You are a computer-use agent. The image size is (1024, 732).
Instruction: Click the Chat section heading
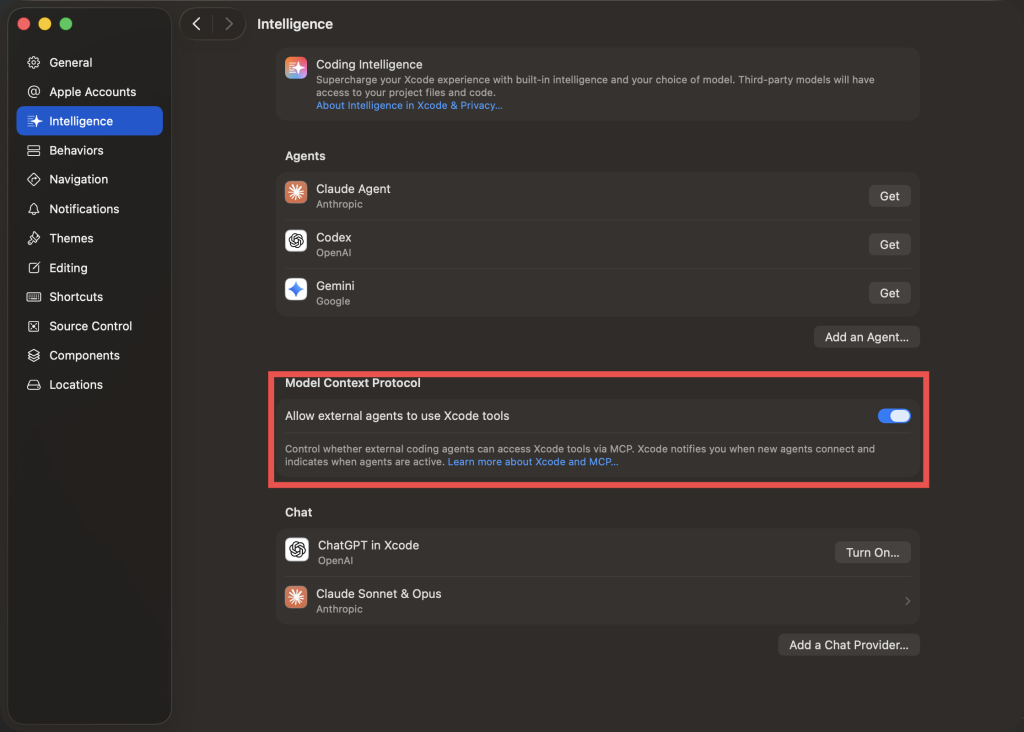pos(298,513)
